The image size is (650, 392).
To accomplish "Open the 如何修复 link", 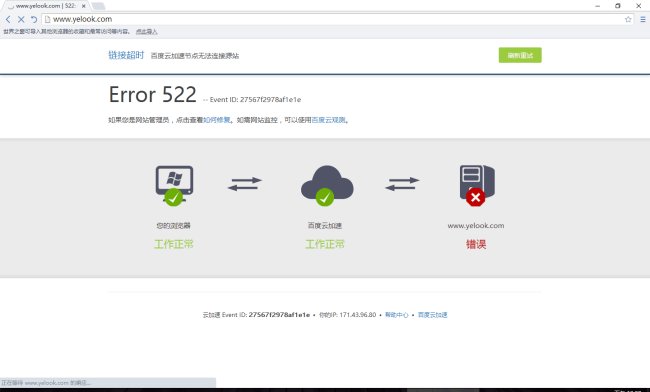I will pos(216,120).
